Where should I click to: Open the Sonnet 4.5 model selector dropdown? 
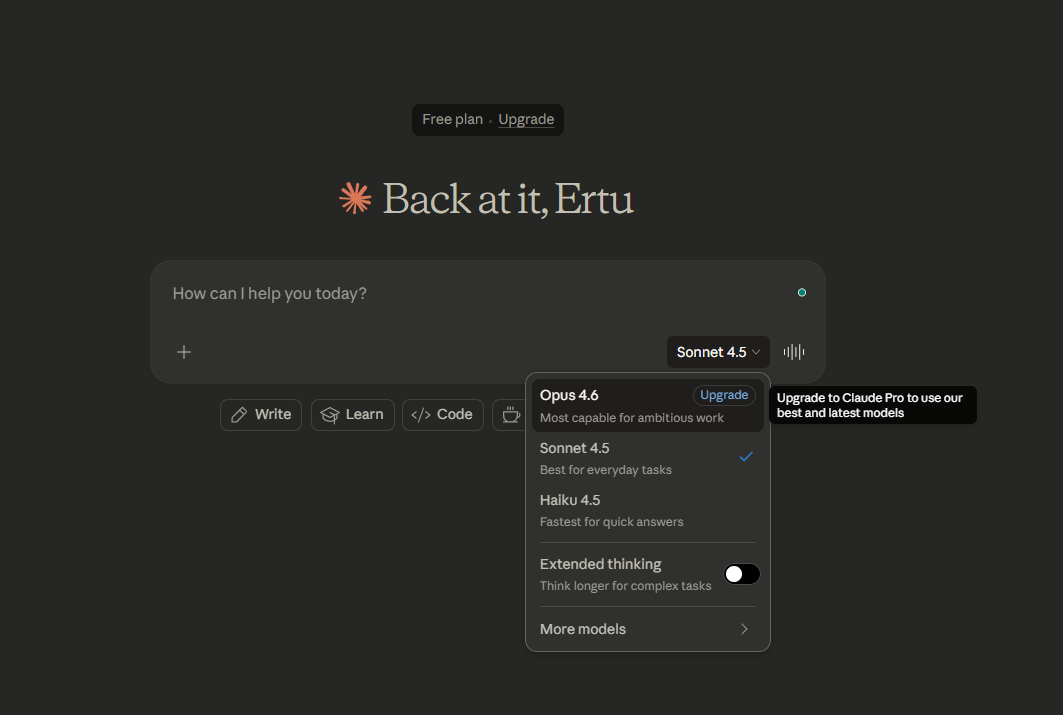(x=718, y=352)
